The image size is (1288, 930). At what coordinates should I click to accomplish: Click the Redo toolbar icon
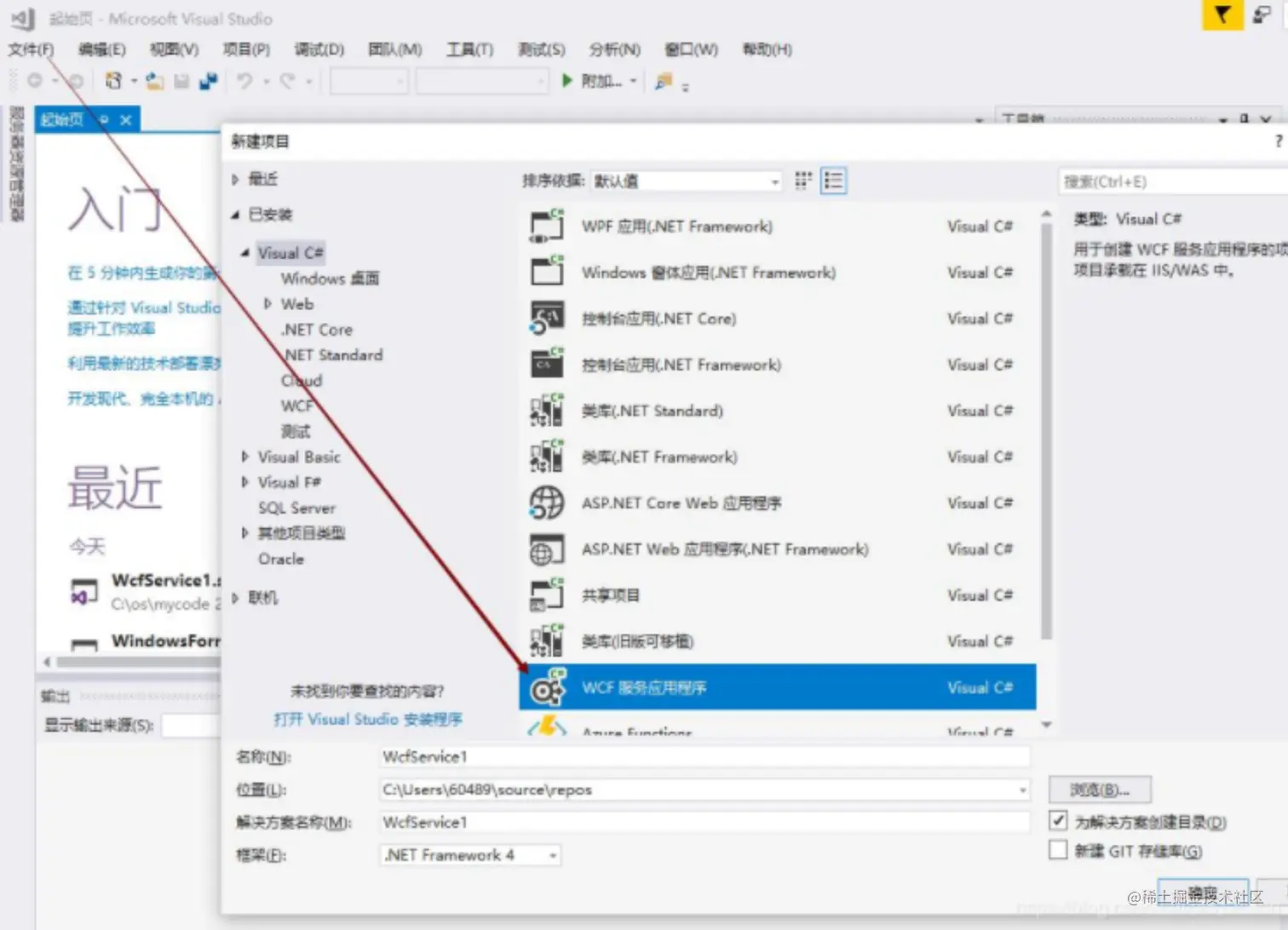point(288,81)
